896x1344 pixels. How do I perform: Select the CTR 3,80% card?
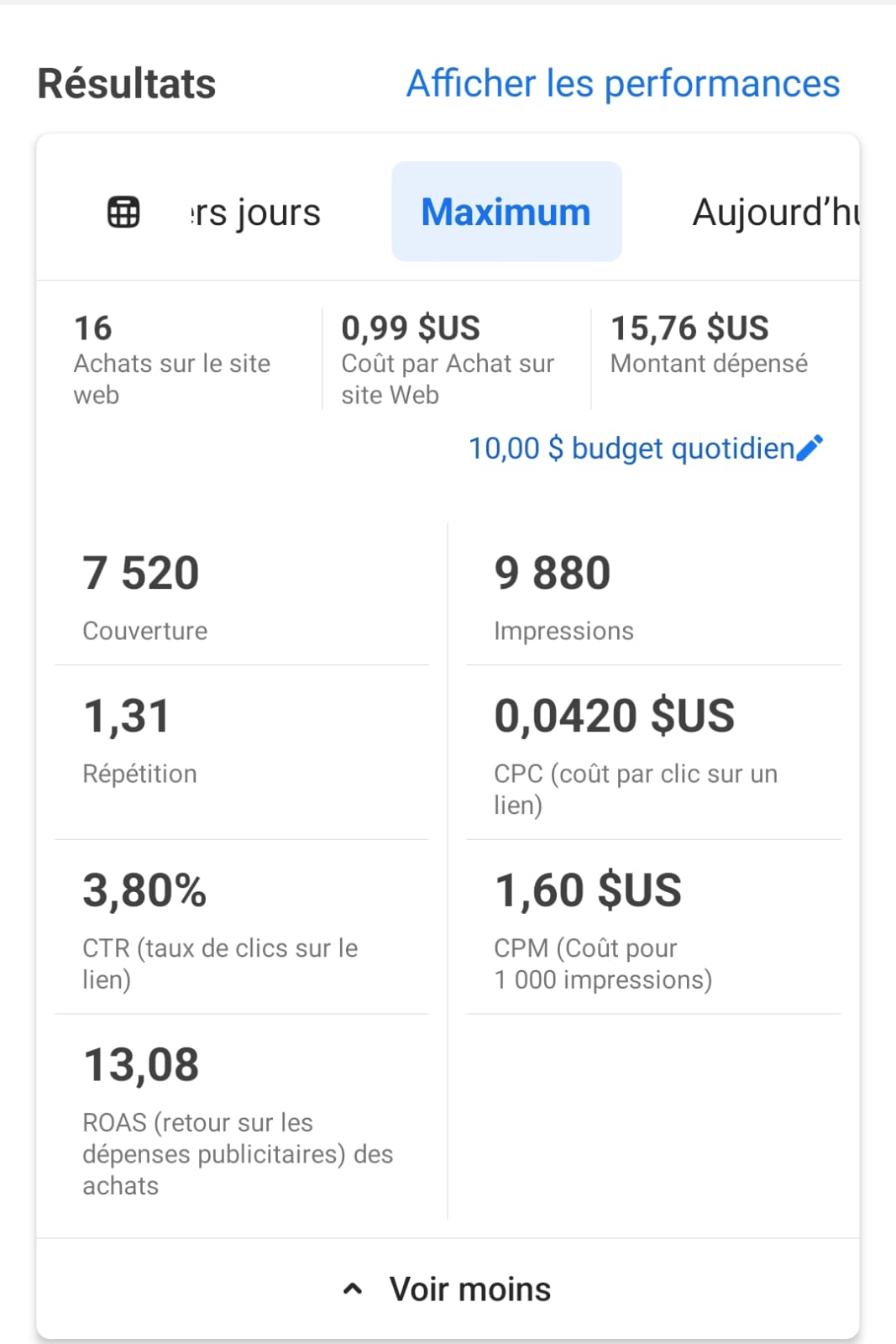[242, 928]
